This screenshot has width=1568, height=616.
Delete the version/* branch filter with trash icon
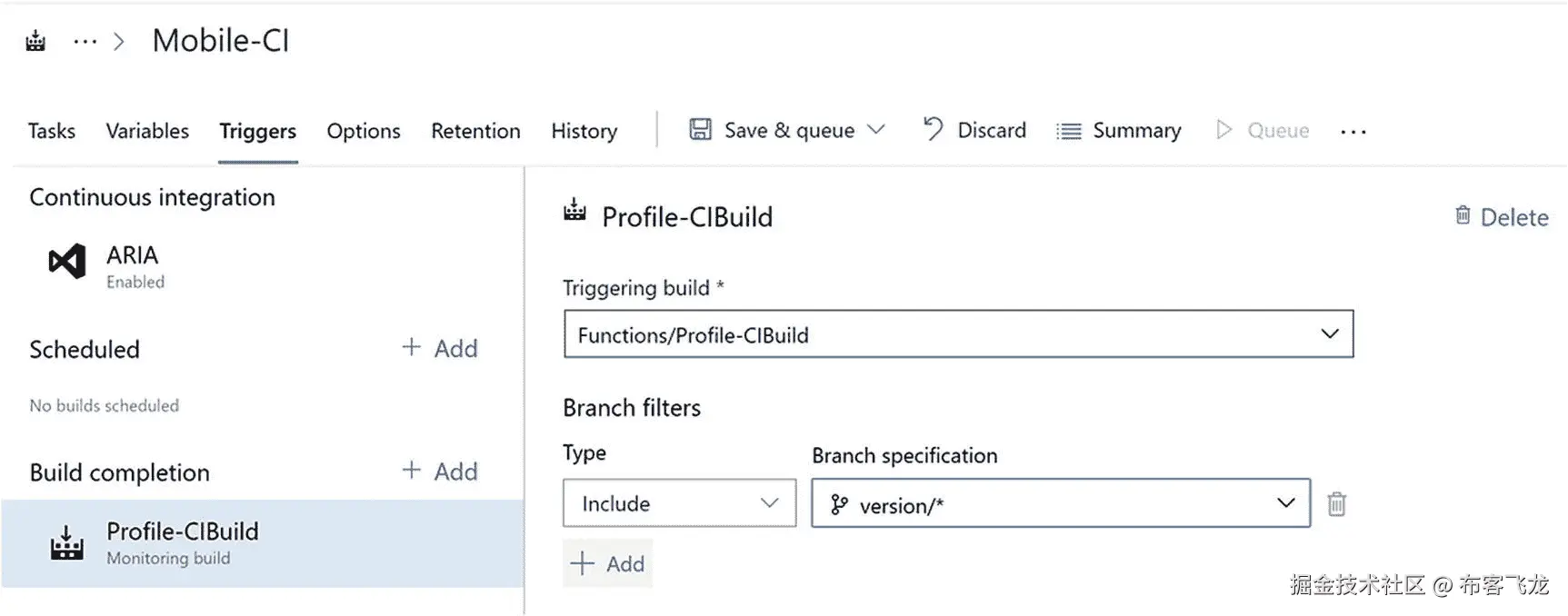1336,503
